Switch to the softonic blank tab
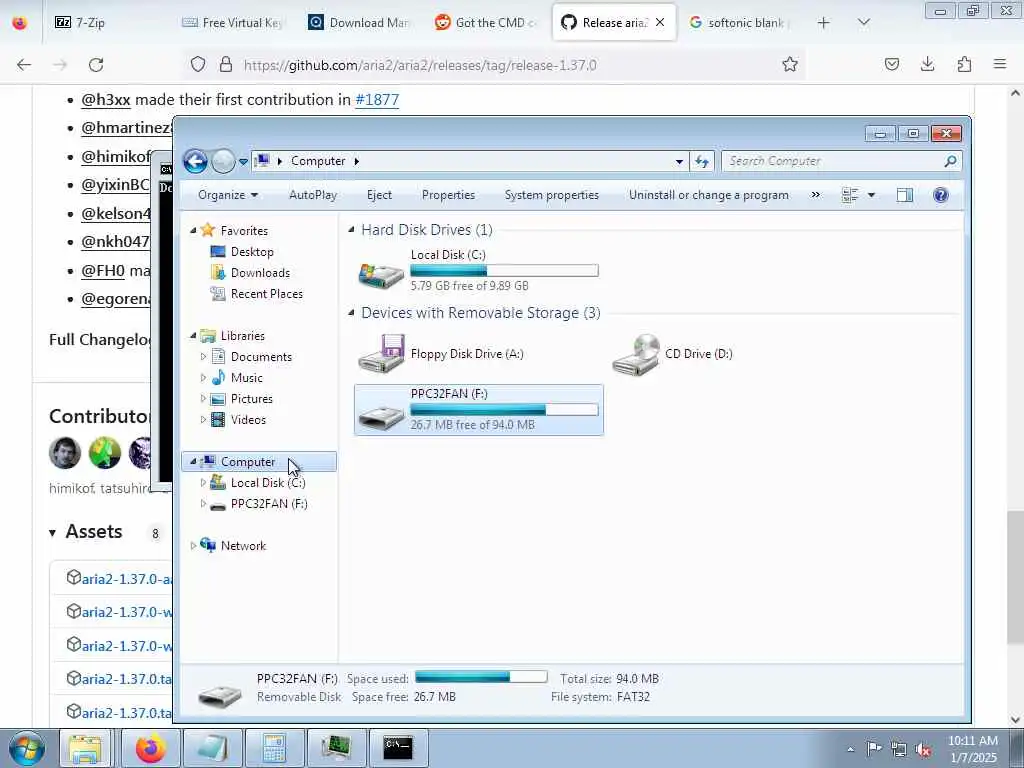This screenshot has width=1024, height=768. tap(740, 22)
